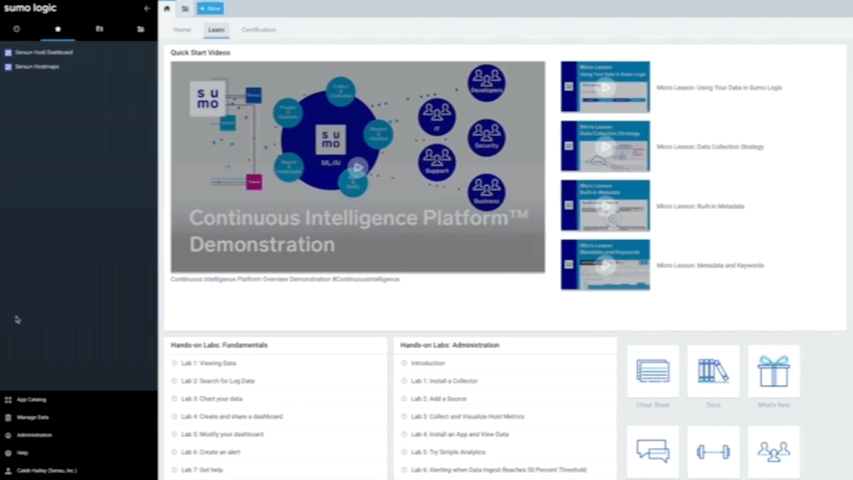Image resolution: width=853 pixels, height=480 pixels.
Task: Open Lab 6: Create an alert
Action: point(211,452)
